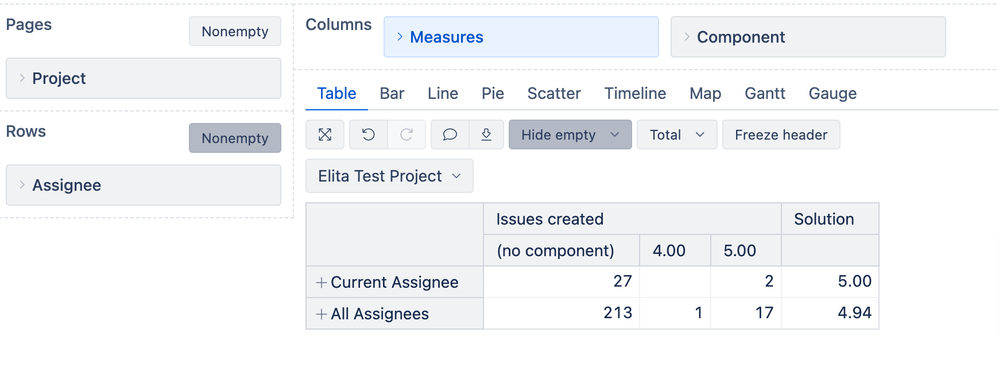The image size is (999, 370).
Task: Open Elita Test Project page selector
Action: [389, 176]
